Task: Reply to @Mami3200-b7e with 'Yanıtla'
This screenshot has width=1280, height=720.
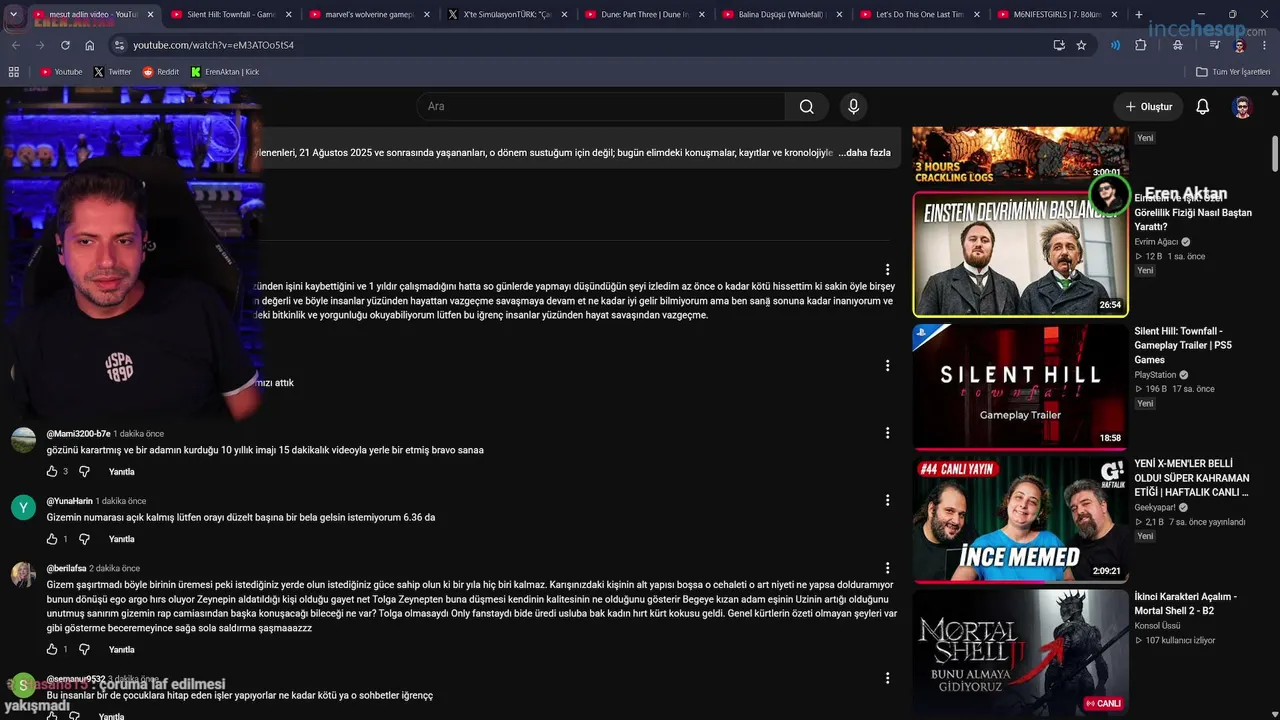Action: click(x=121, y=471)
